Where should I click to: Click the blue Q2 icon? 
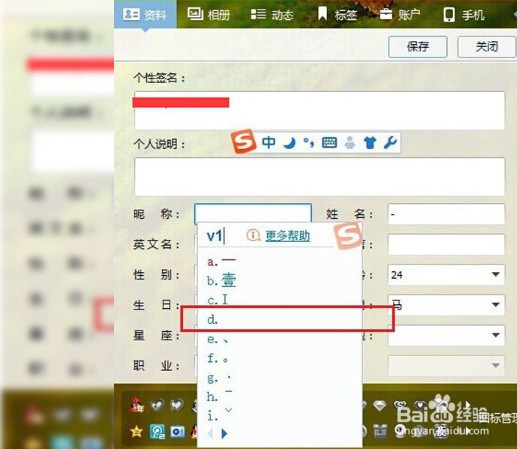point(157,431)
